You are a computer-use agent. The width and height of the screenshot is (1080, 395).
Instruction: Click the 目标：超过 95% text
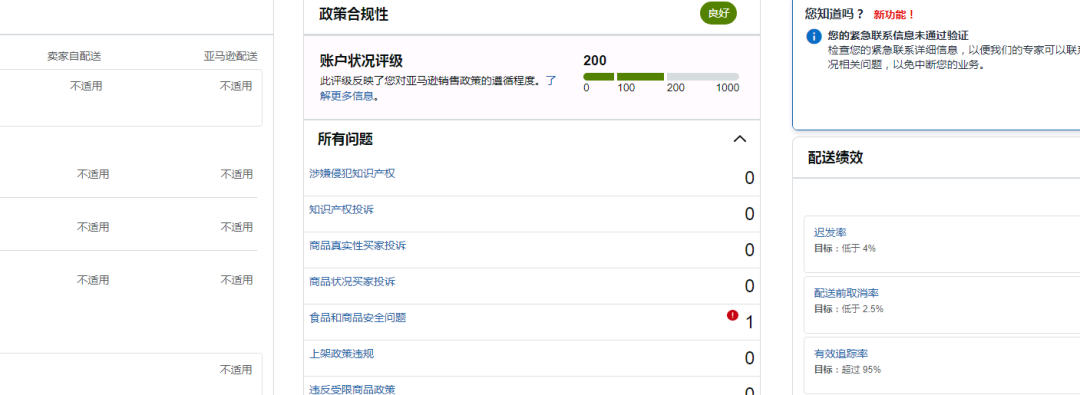click(x=847, y=369)
